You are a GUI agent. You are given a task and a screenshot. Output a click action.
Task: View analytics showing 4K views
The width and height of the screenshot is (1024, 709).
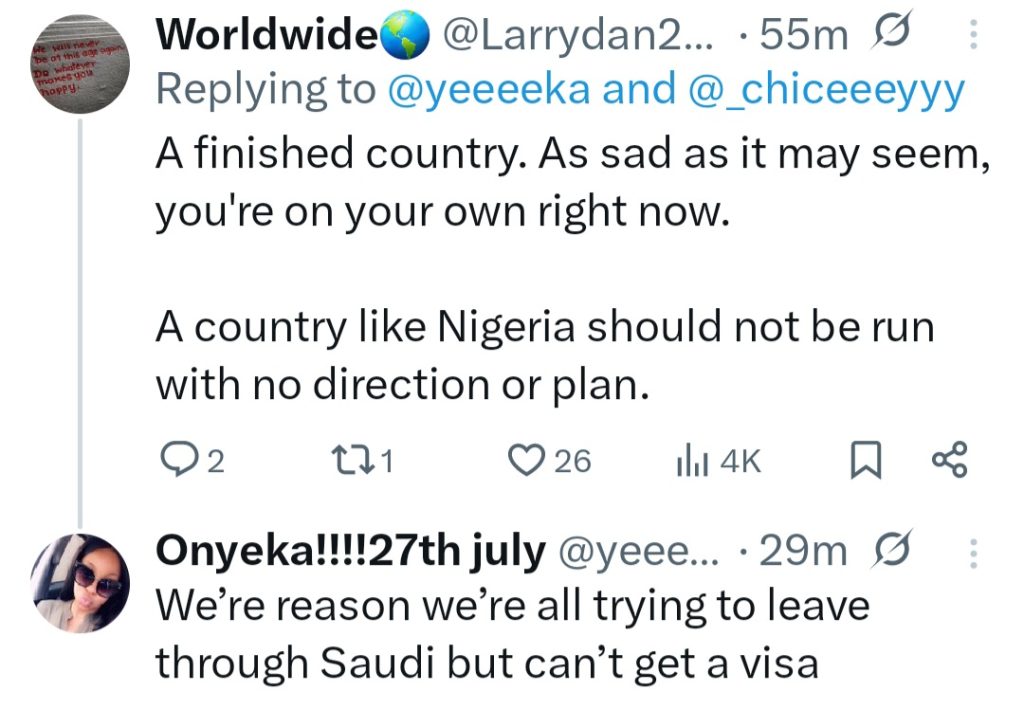(x=689, y=460)
